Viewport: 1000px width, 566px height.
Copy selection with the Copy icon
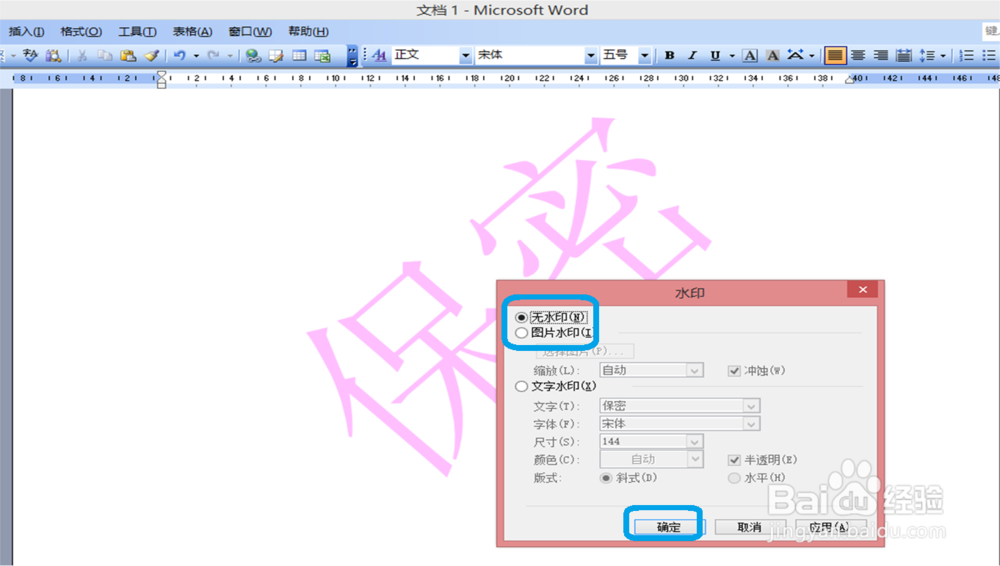(x=105, y=56)
